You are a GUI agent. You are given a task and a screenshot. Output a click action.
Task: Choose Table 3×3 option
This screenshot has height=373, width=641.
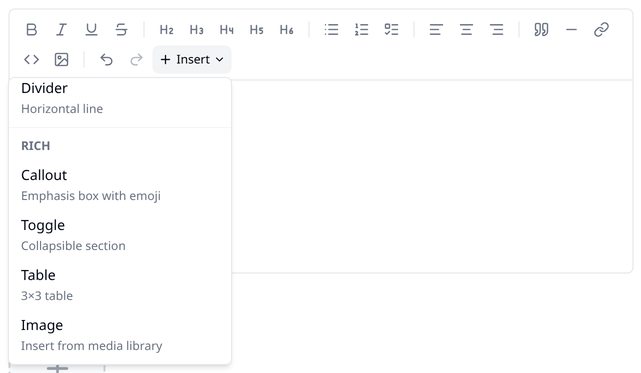point(120,285)
